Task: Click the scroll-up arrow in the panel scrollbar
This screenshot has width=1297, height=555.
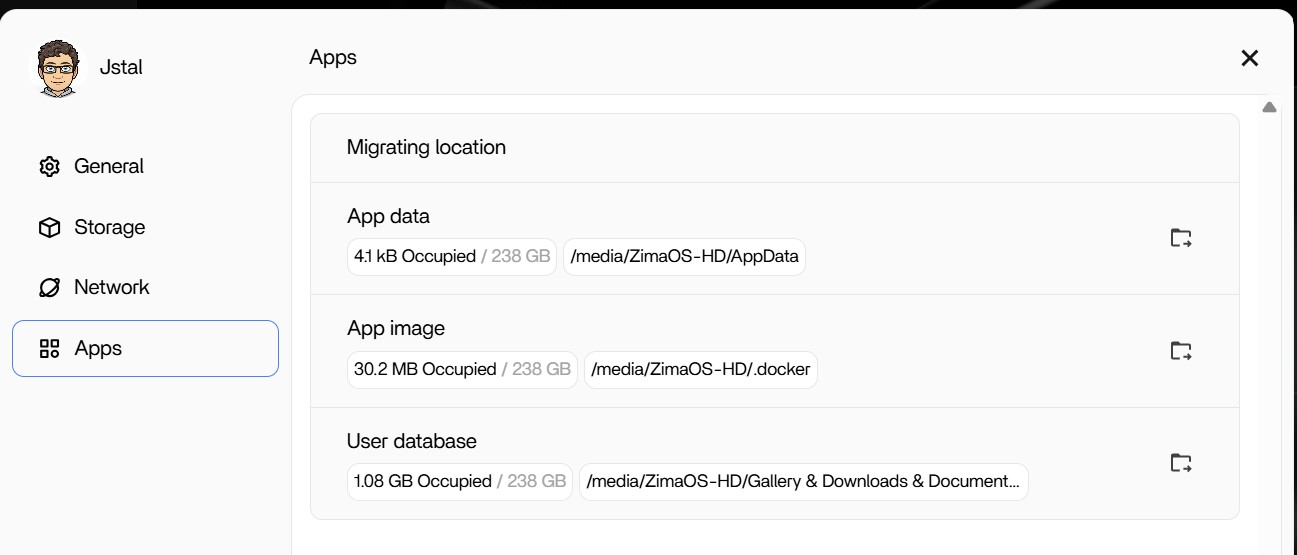Action: click(1269, 107)
